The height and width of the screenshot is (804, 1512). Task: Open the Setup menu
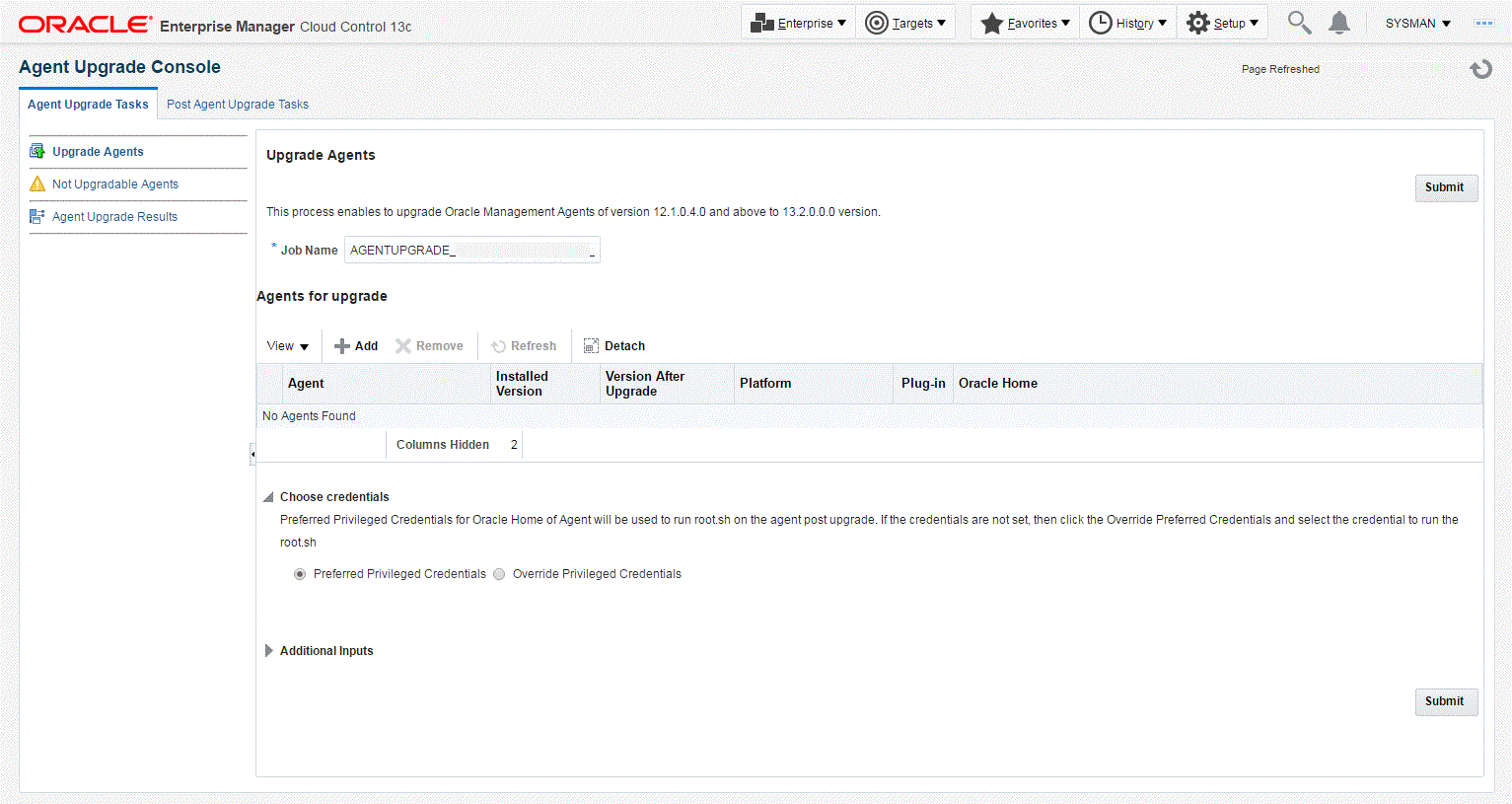click(x=1222, y=23)
